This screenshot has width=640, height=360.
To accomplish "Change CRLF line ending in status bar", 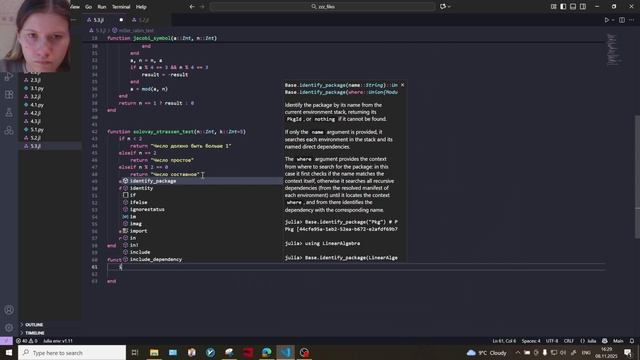I will (569, 341).
